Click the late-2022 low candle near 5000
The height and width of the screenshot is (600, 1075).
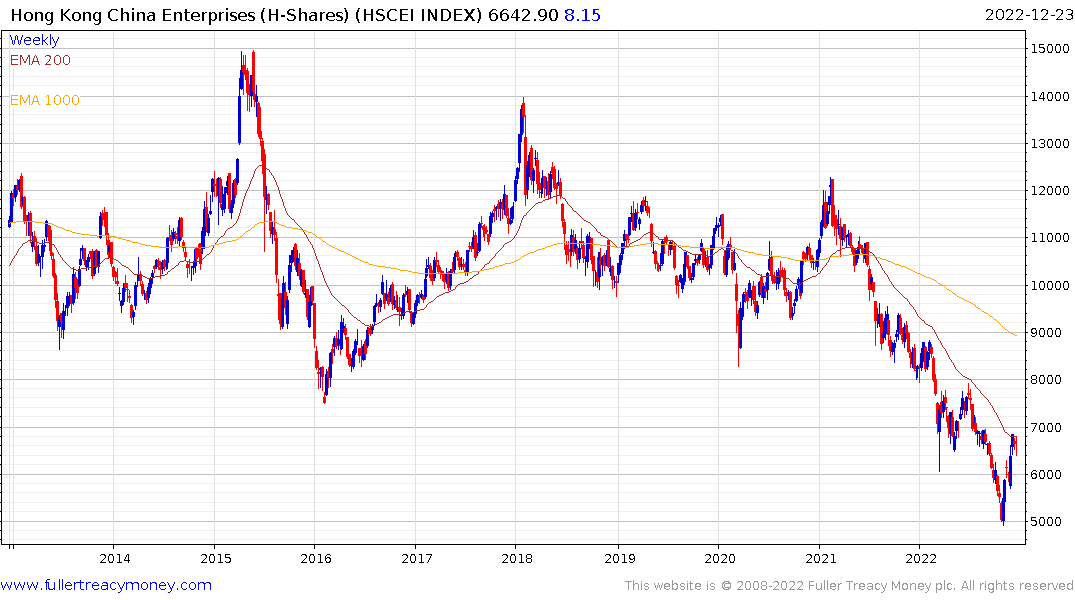point(1003,511)
